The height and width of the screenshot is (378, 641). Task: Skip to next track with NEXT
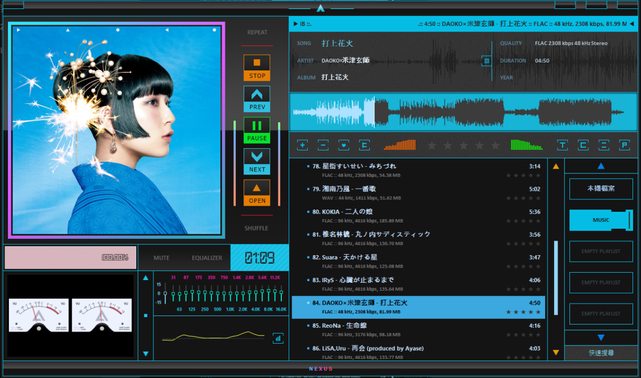(257, 161)
